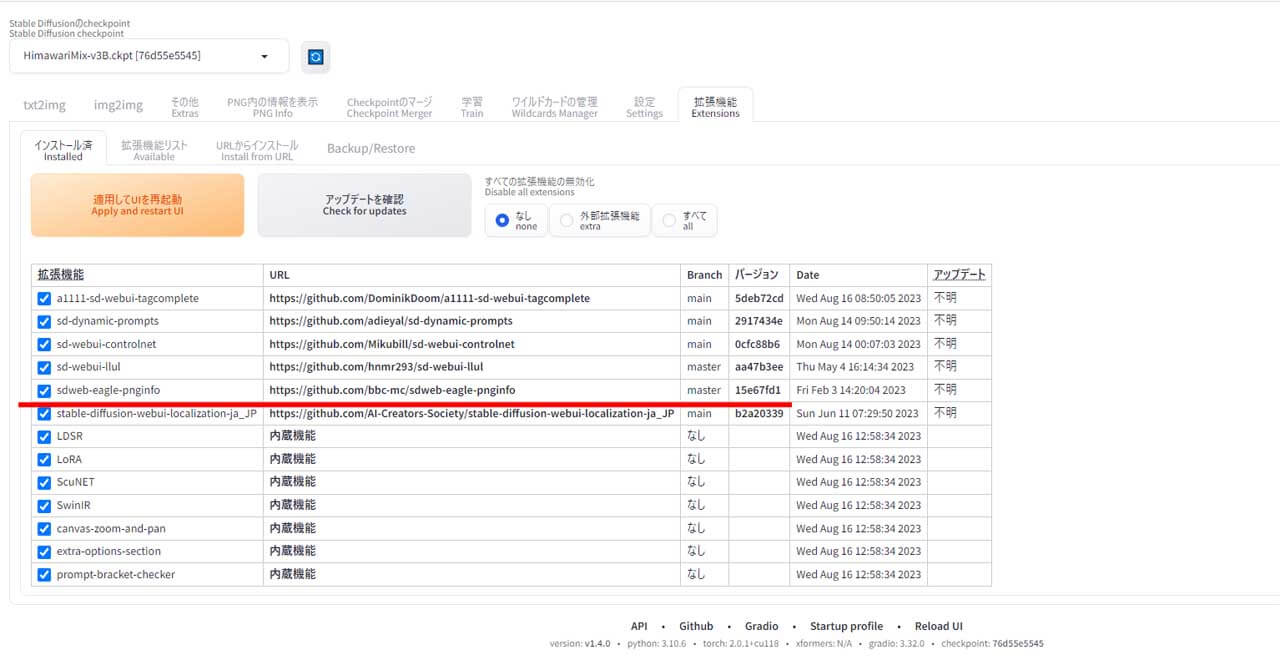The image size is (1280, 670).
Task: Disable the sd-webui-controlnet extension checkbox
Action: point(44,344)
